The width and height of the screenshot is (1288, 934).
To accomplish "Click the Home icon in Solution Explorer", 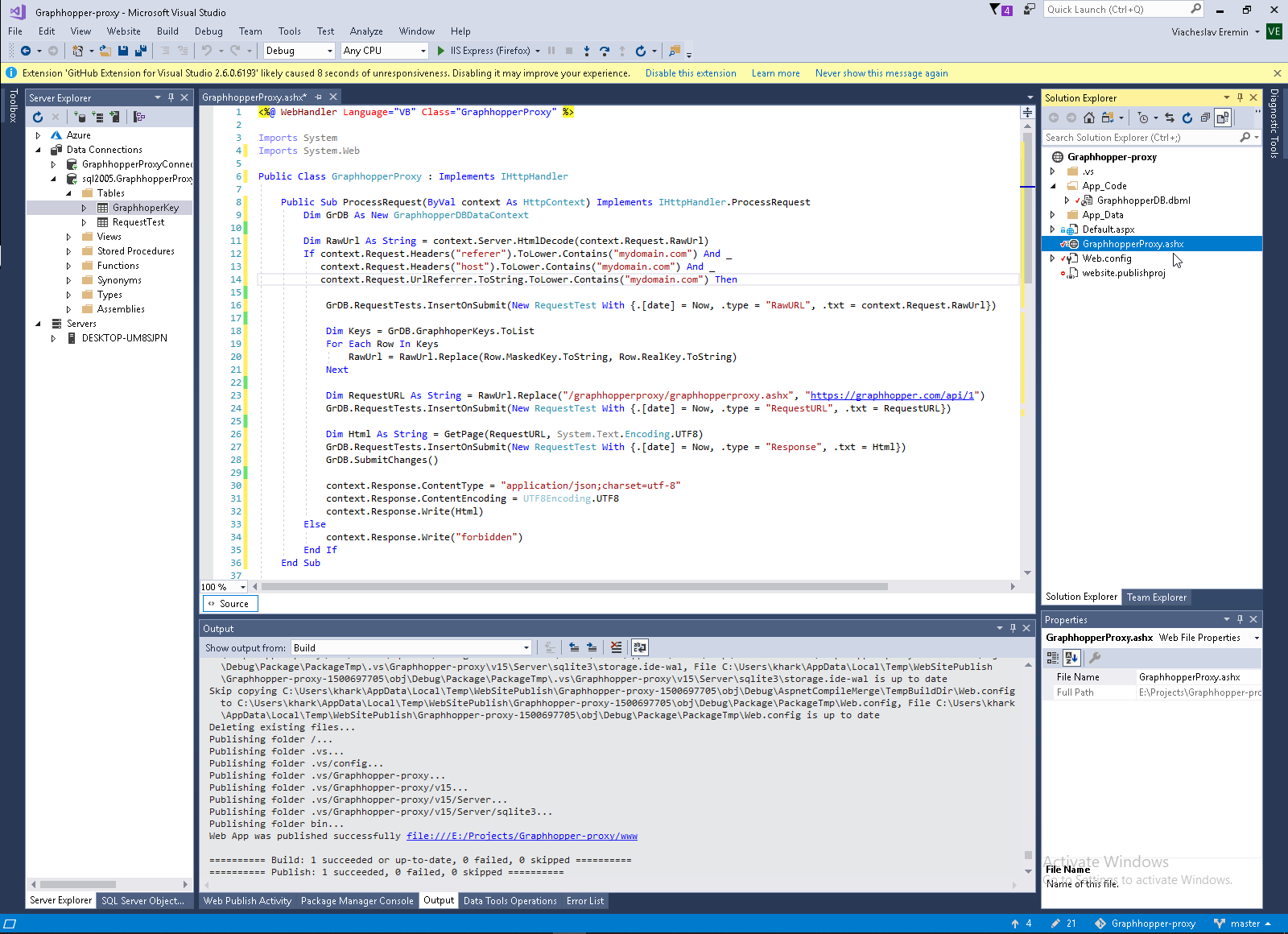I will pyautogui.click(x=1088, y=118).
